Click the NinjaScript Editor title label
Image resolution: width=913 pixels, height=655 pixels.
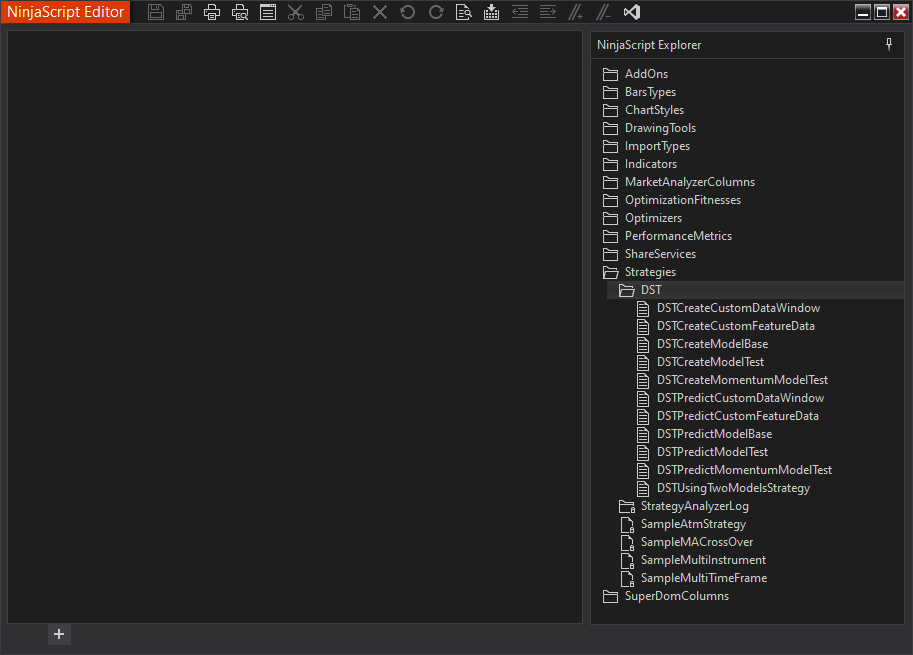click(x=65, y=12)
